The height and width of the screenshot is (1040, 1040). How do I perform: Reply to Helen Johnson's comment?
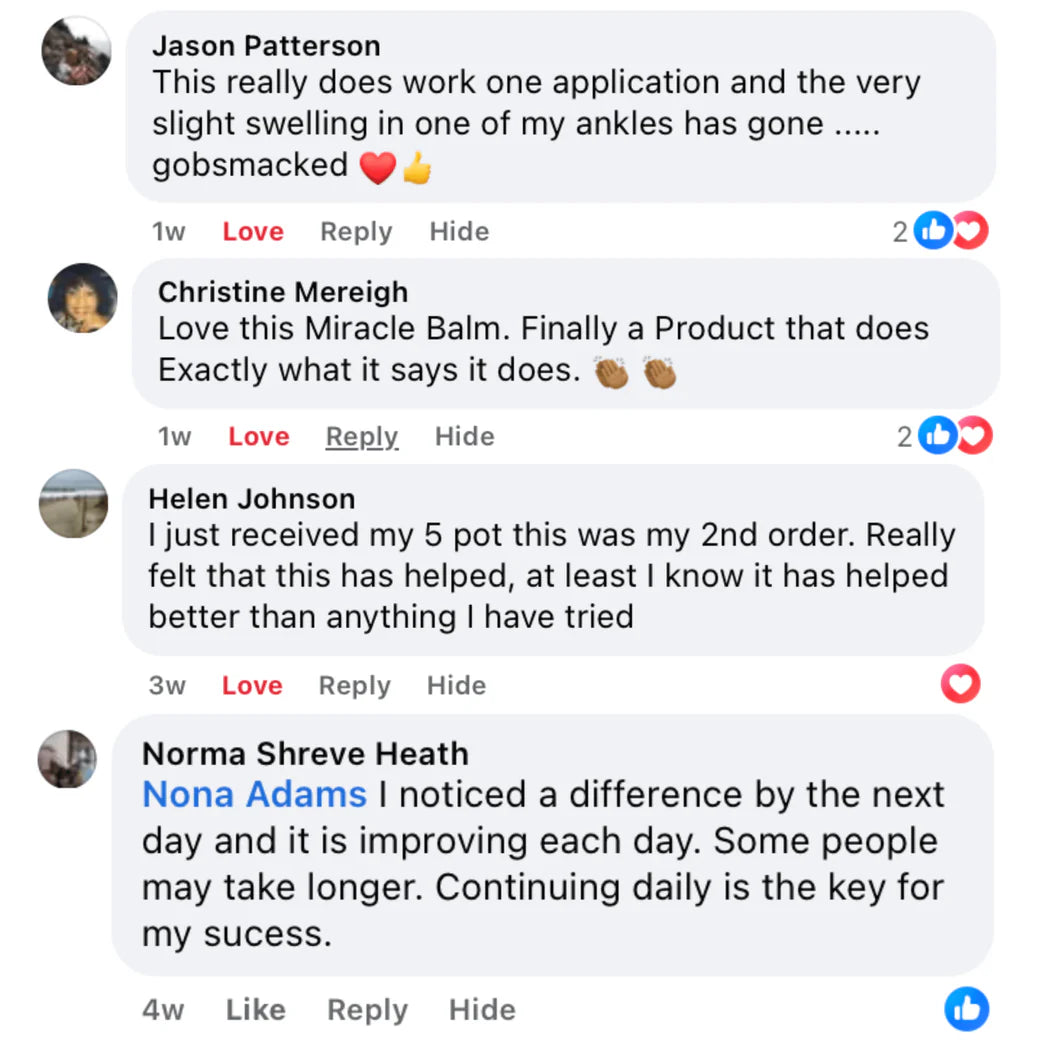[354, 686]
